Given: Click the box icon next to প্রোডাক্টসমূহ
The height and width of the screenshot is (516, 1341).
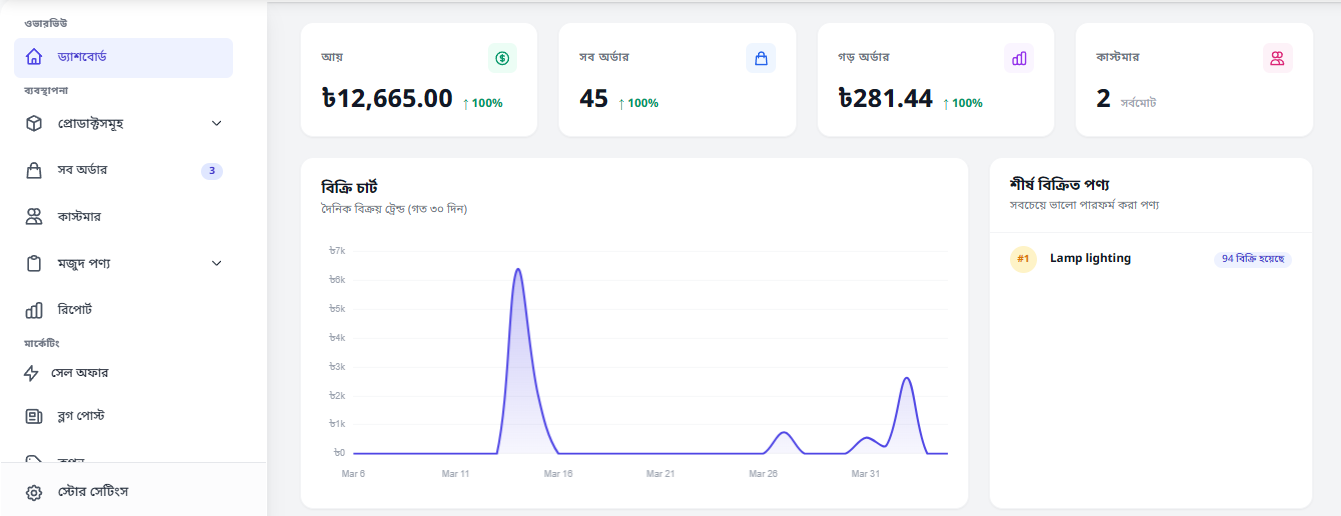Looking at the screenshot, I should coord(34,123).
